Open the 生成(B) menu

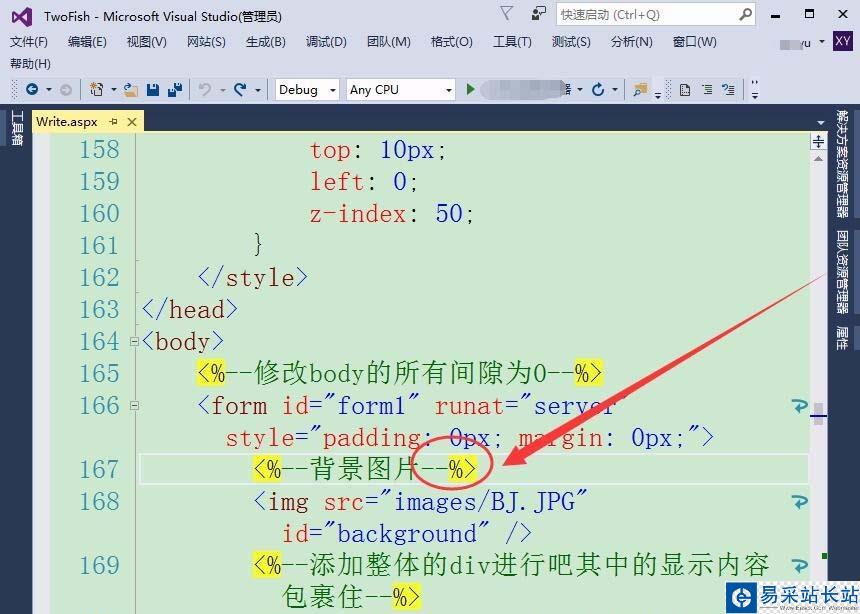(266, 42)
